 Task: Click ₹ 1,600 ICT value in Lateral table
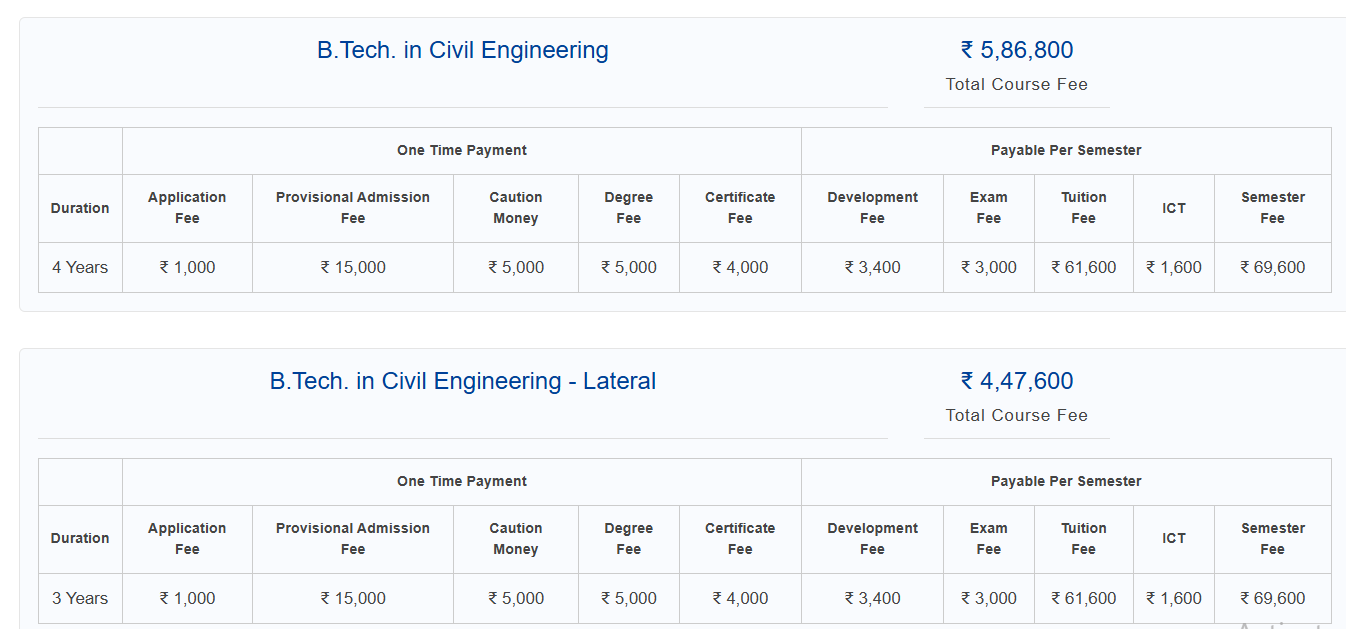[1173, 598]
